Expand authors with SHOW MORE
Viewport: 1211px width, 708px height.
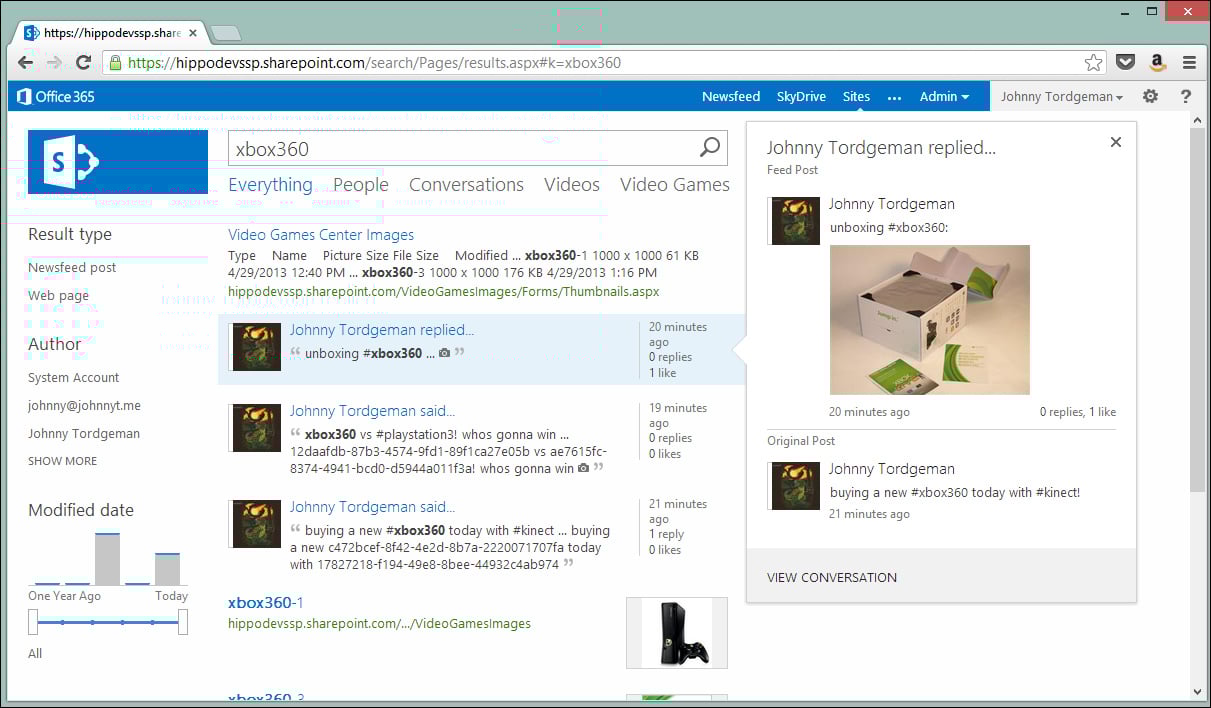tap(63, 461)
